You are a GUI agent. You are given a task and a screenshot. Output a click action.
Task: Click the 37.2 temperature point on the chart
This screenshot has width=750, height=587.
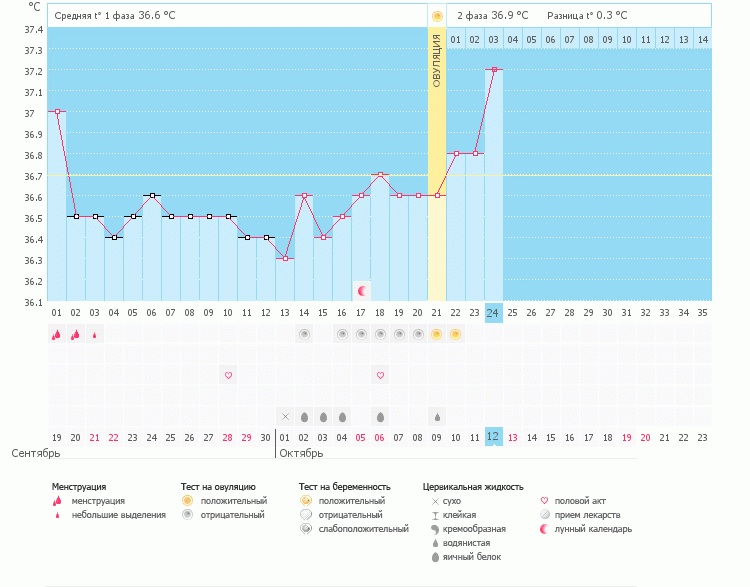coord(493,70)
